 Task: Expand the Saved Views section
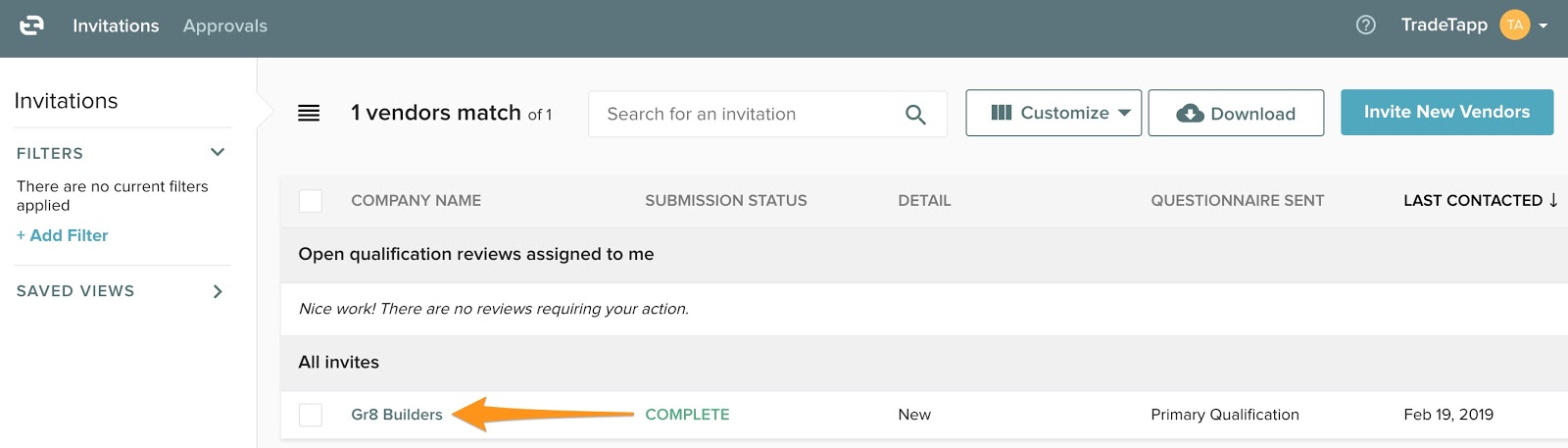click(218, 291)
